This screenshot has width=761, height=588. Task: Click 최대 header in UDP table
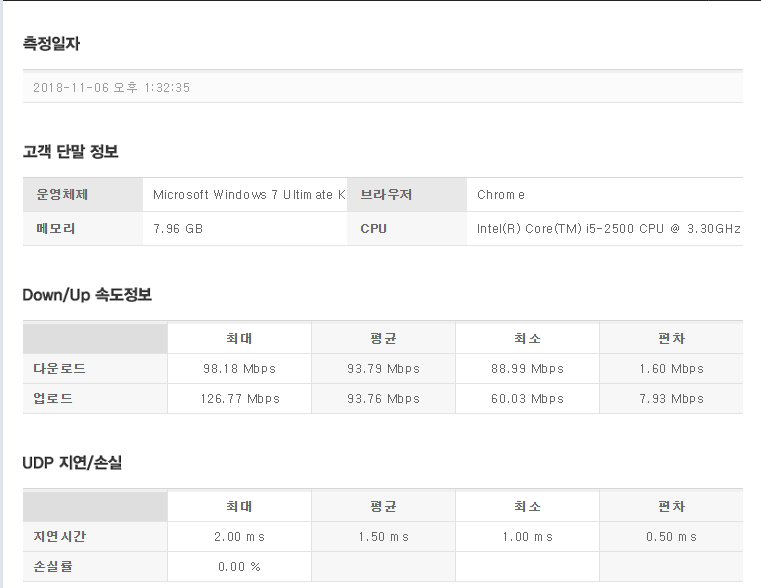pos(239,506)
